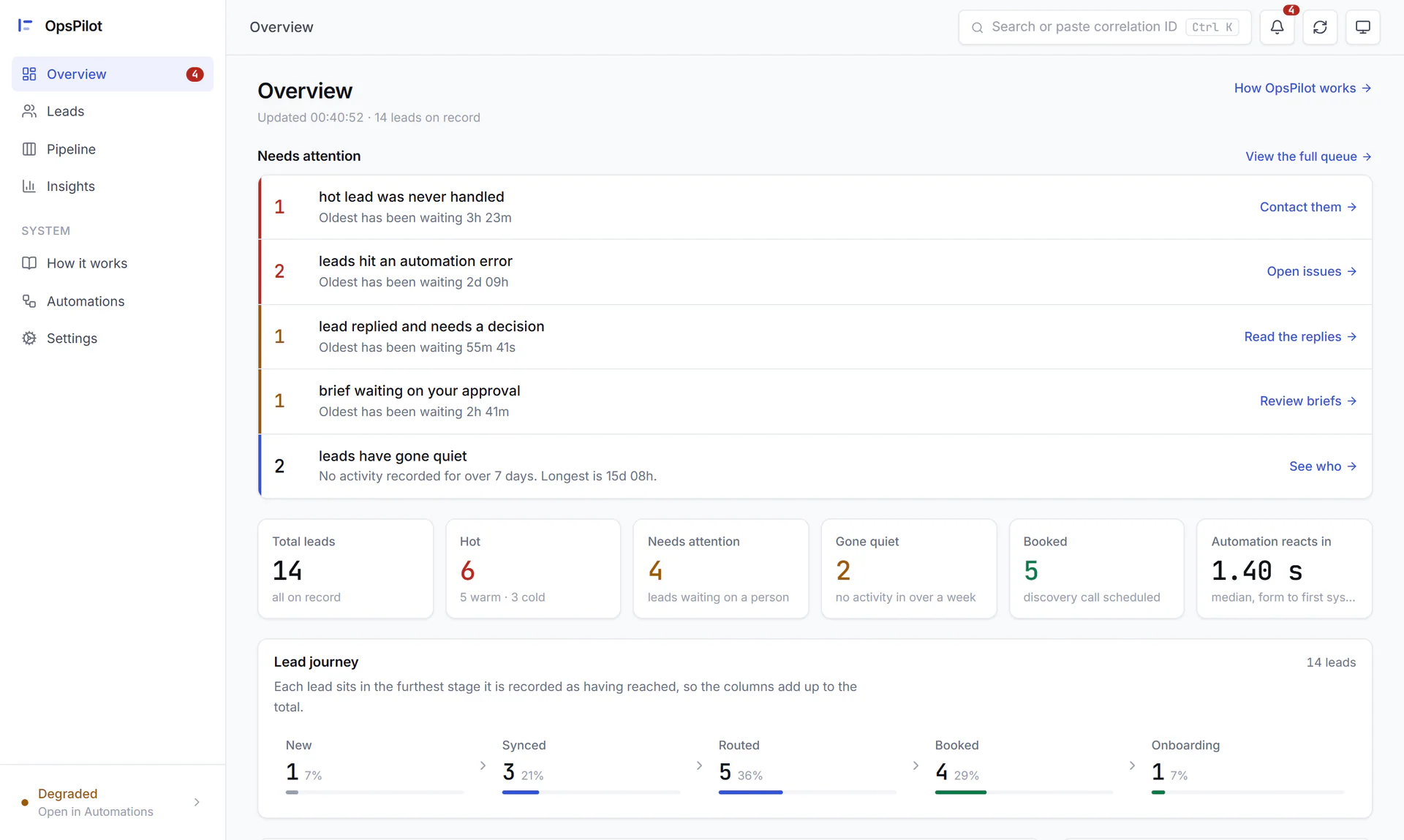The image size is (1404, 840).
Task: Click chevron between New and Synced stages
Action: point(483,765)
